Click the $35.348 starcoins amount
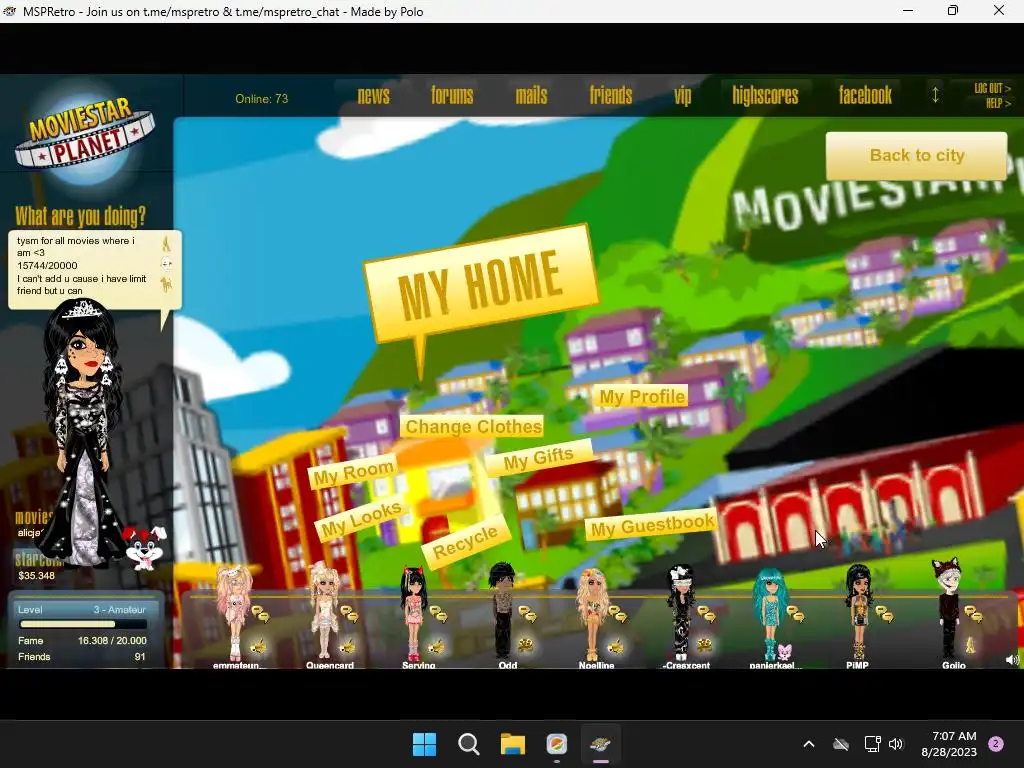 click(x=37, y=575)
